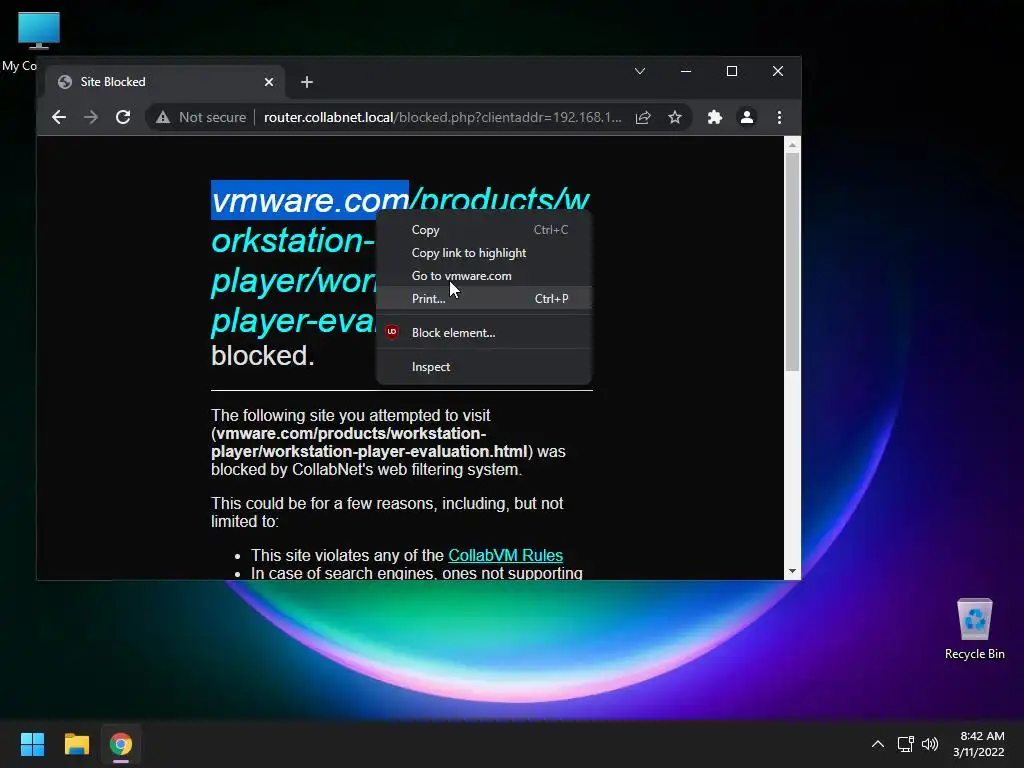
Task: Maximize the Chrome window
Action: pyautogui.click(x=732, y=71)
